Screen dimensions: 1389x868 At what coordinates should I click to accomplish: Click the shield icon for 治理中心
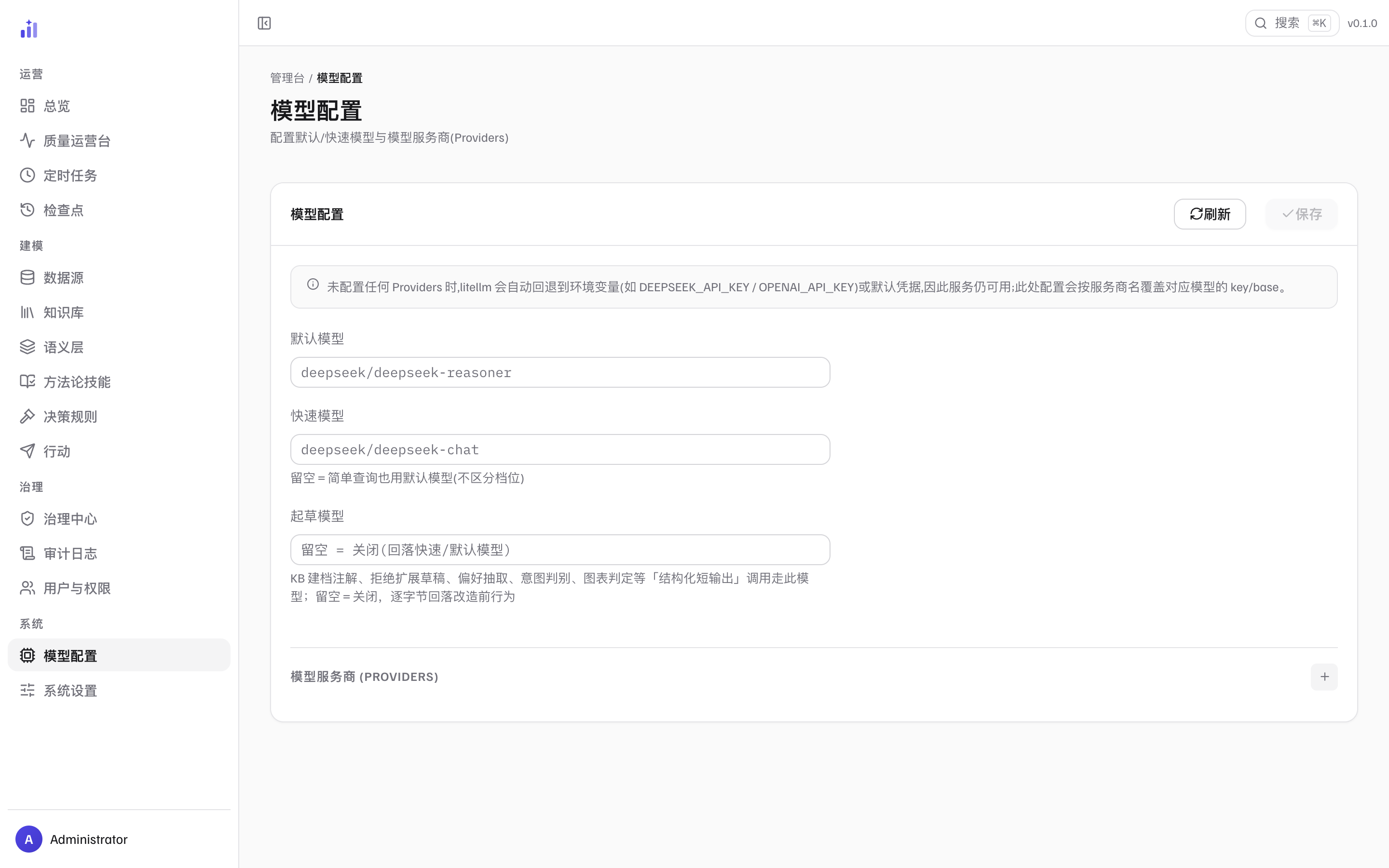27,519
